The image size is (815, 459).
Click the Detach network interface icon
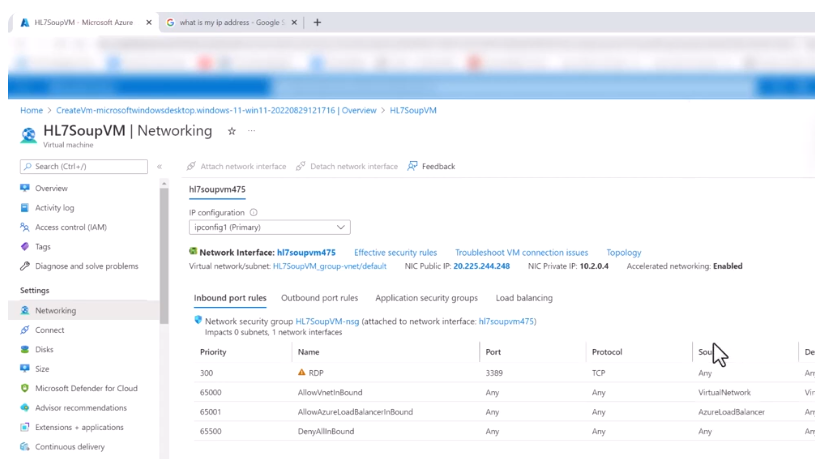pyautogui.click(x=300, y=166)
